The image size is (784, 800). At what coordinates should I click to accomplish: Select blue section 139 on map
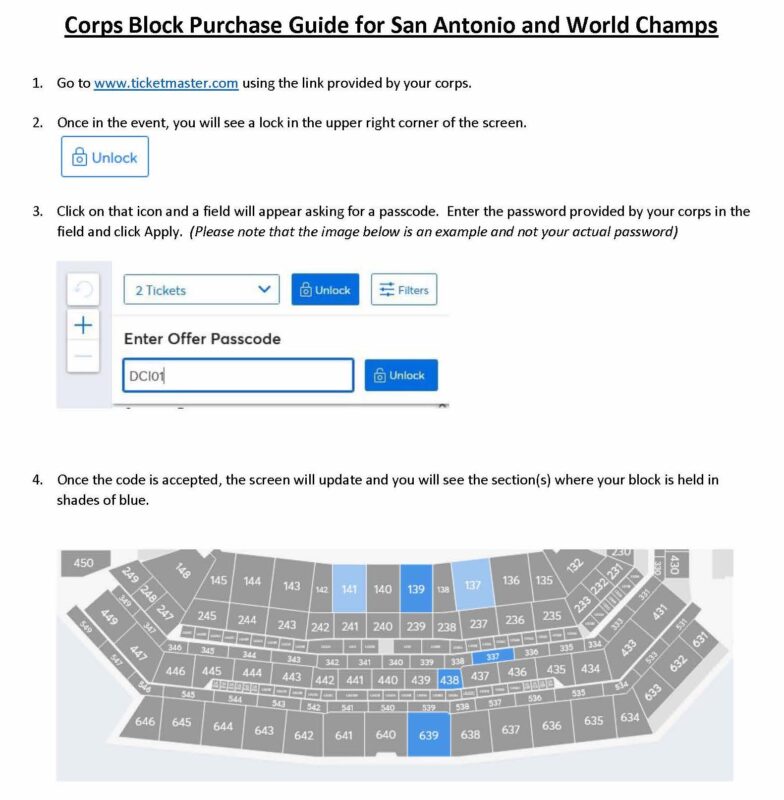[x=416, y=588]
